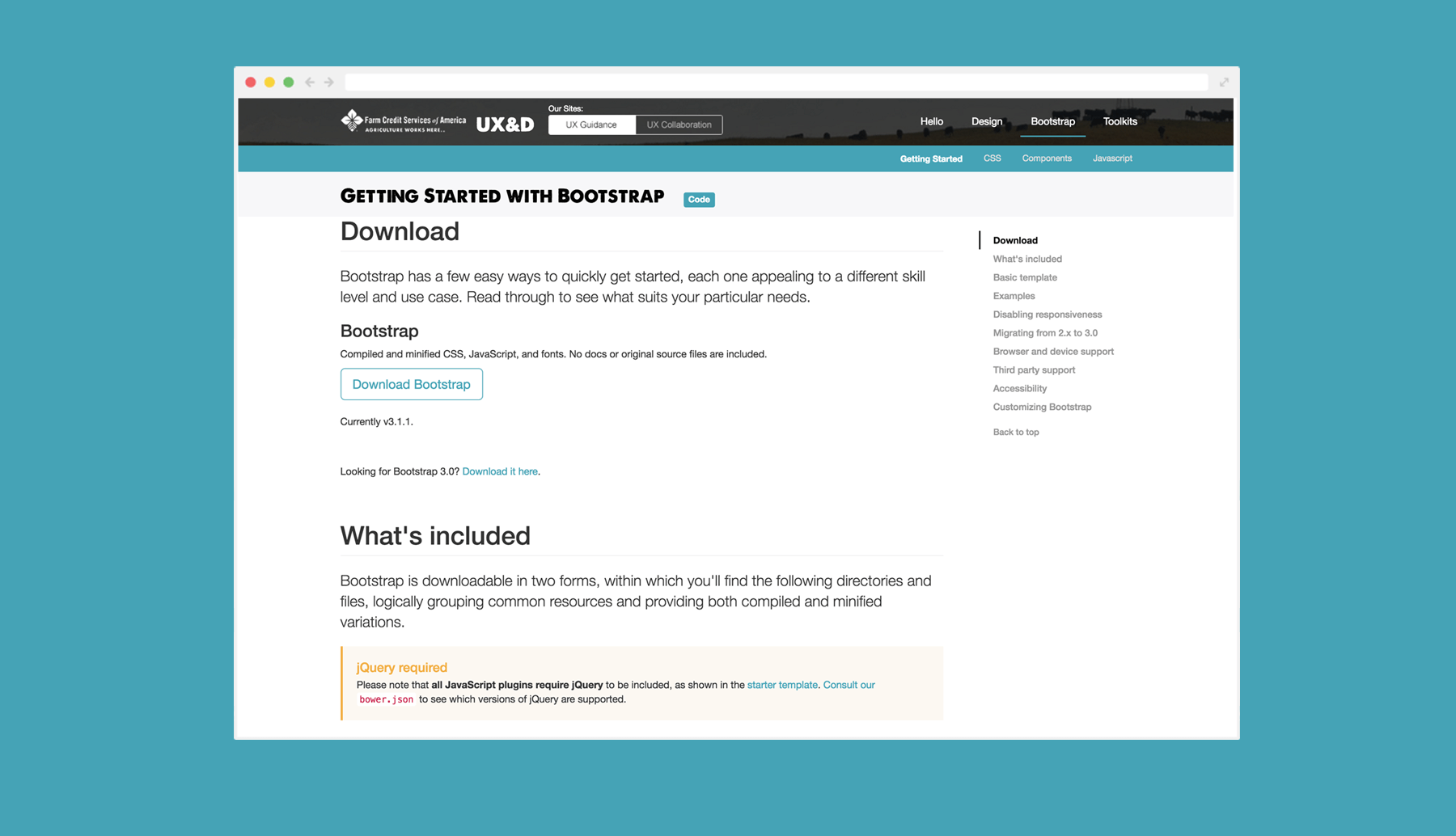Select the Components subnav tab

1047,158
